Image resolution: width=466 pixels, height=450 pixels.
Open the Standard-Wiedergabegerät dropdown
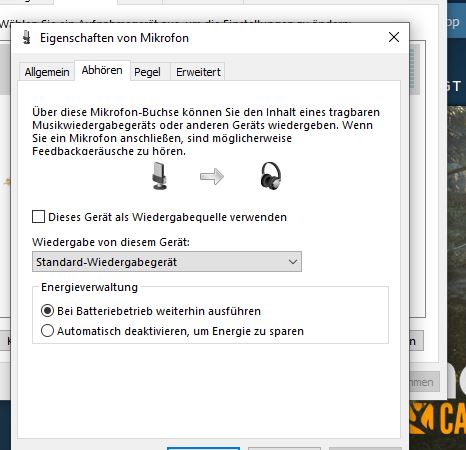point(167,262)
